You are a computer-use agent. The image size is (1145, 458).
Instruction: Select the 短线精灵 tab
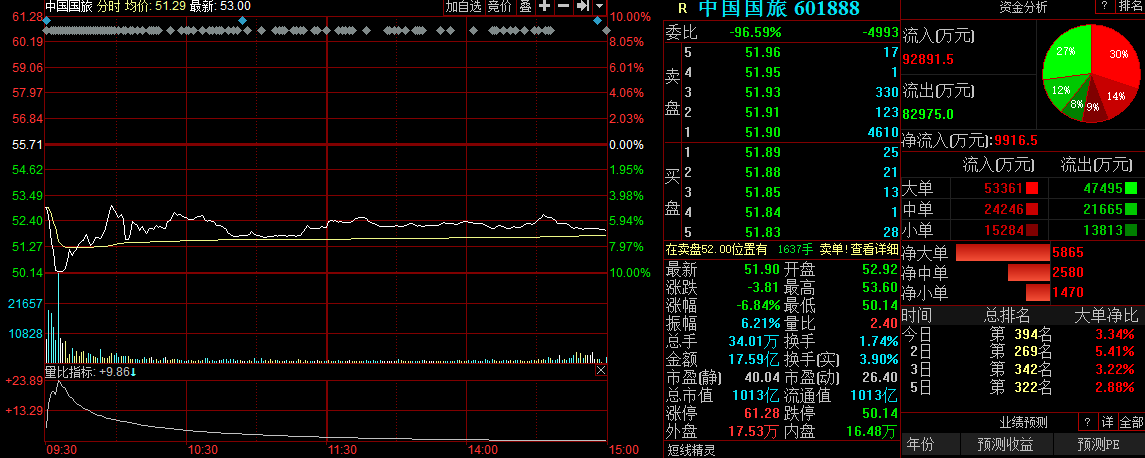click(x=690, y=450)
